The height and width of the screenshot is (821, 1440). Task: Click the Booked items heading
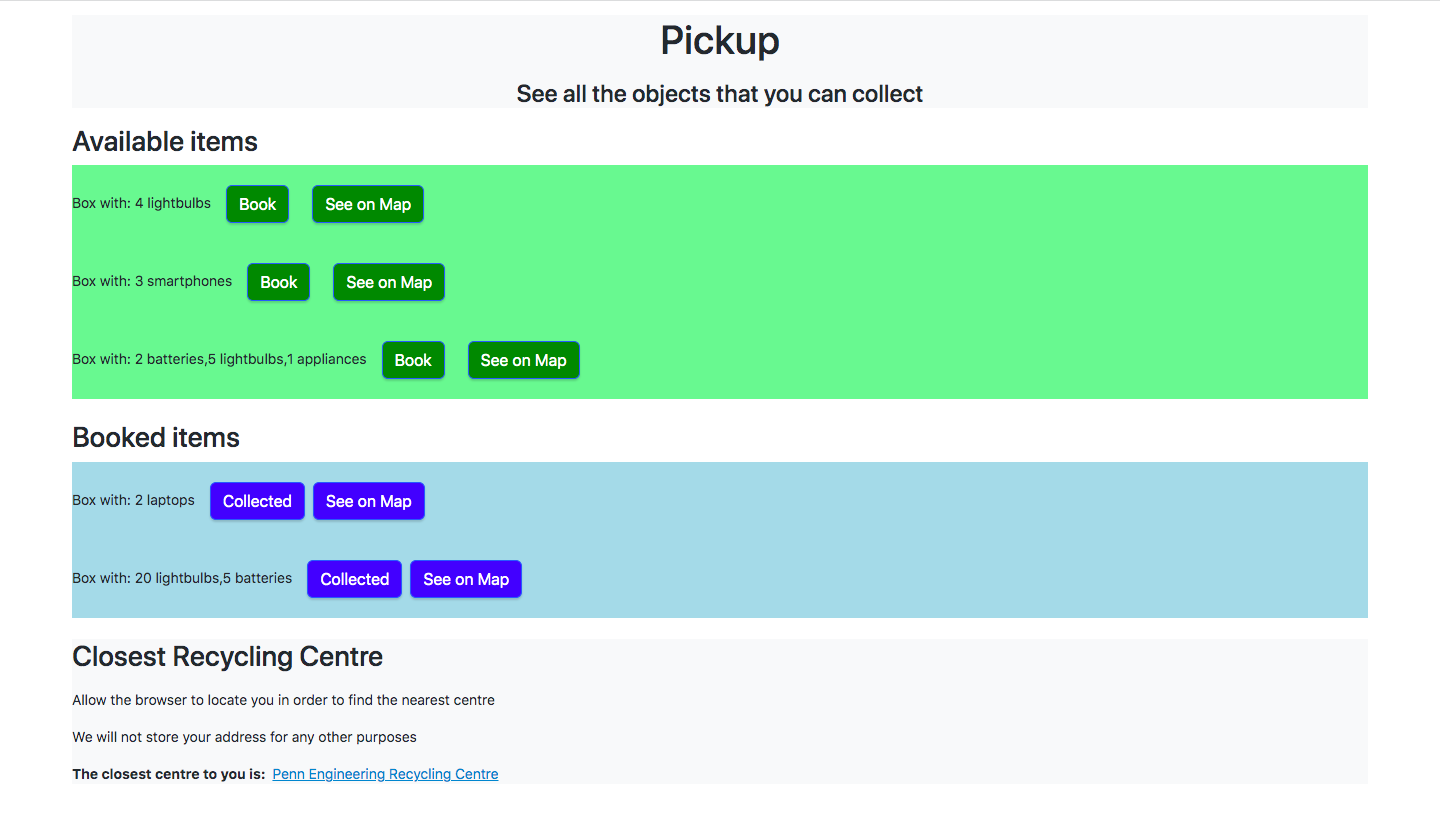pos(156,438)
